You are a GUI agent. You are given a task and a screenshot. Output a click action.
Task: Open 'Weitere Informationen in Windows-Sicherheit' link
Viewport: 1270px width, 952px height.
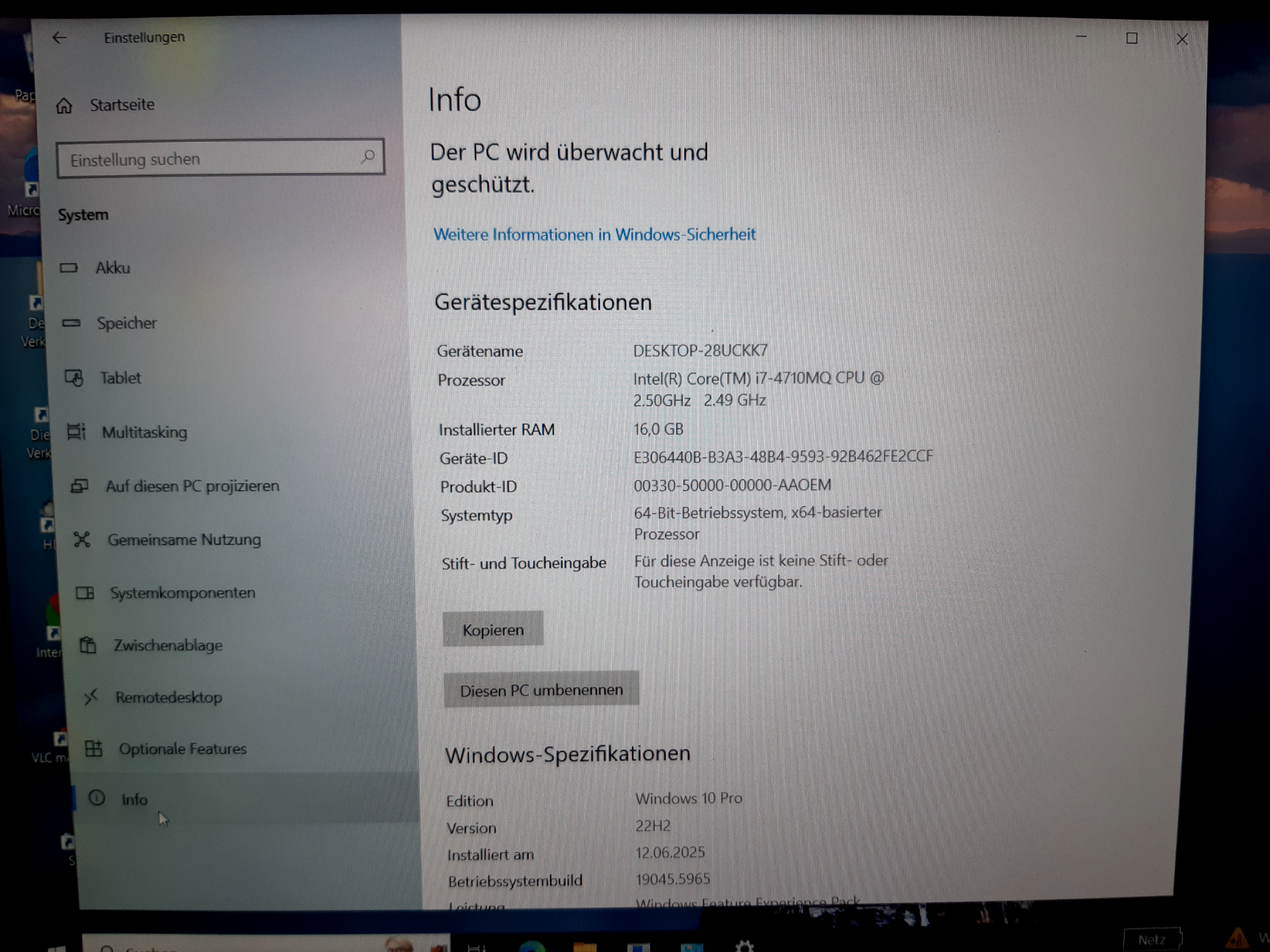pos(595,234)
